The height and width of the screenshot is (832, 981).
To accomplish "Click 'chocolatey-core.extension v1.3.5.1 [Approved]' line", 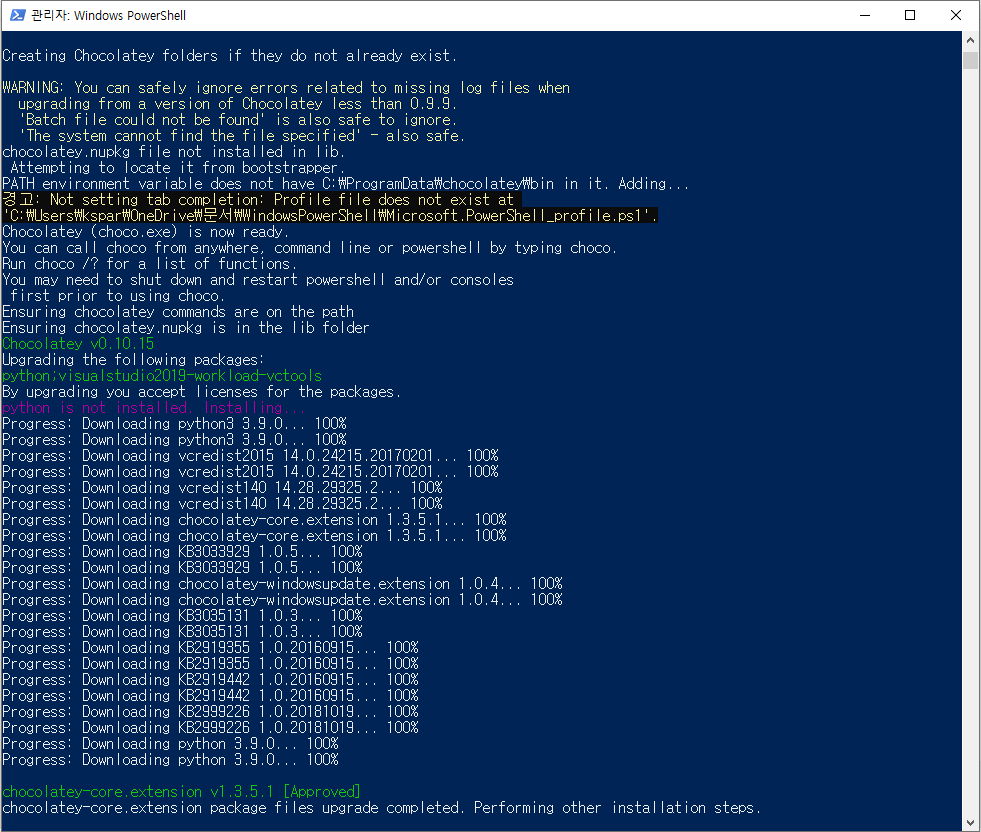I will click(181, 792).
